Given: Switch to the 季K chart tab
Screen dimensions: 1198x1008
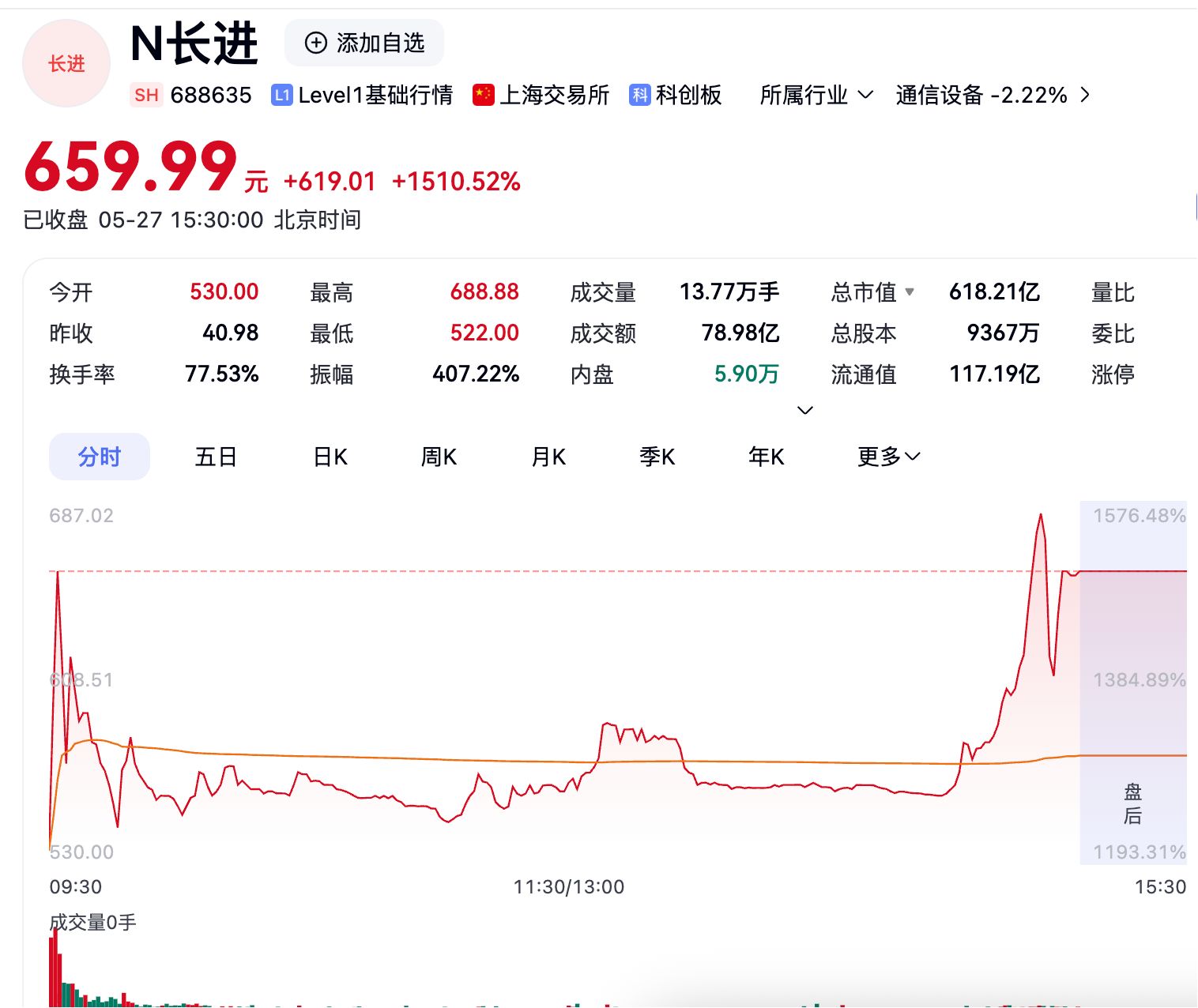Looking at the screenshot, I should [x=657, y=457].
